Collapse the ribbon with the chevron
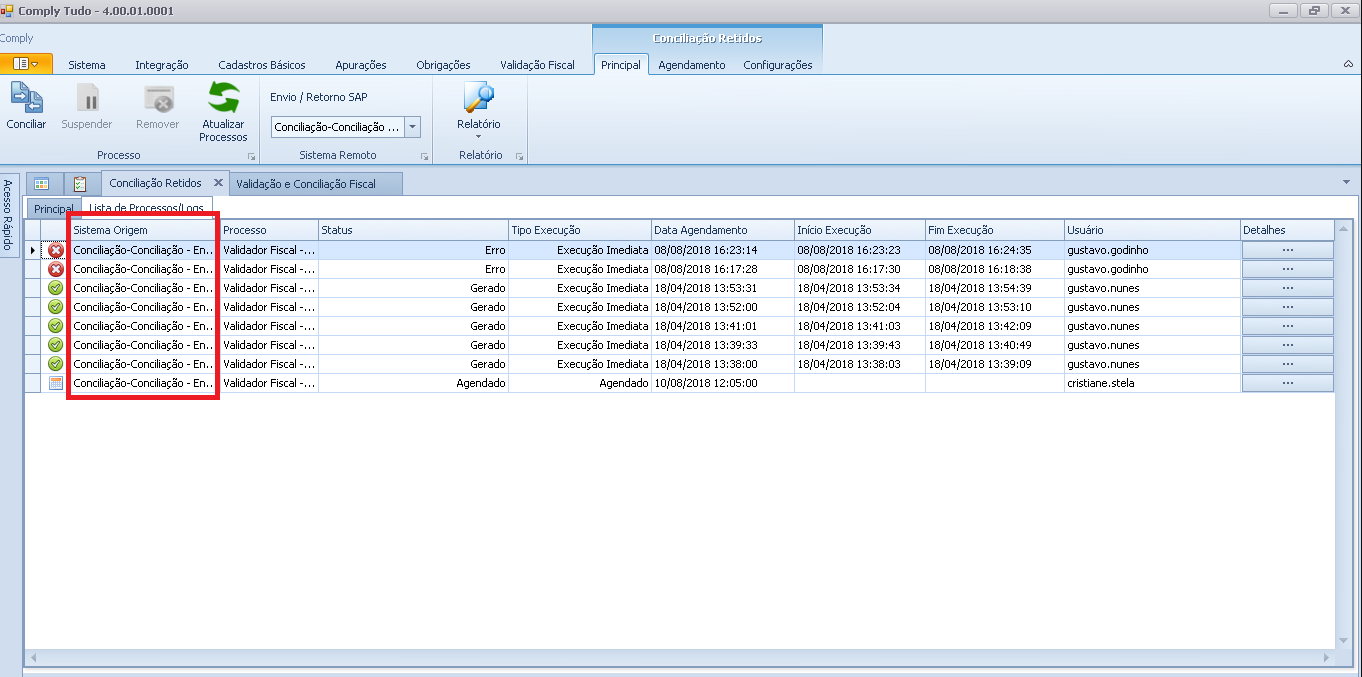The height and width of the screenshot is (677, 1362). (1348, 64)
